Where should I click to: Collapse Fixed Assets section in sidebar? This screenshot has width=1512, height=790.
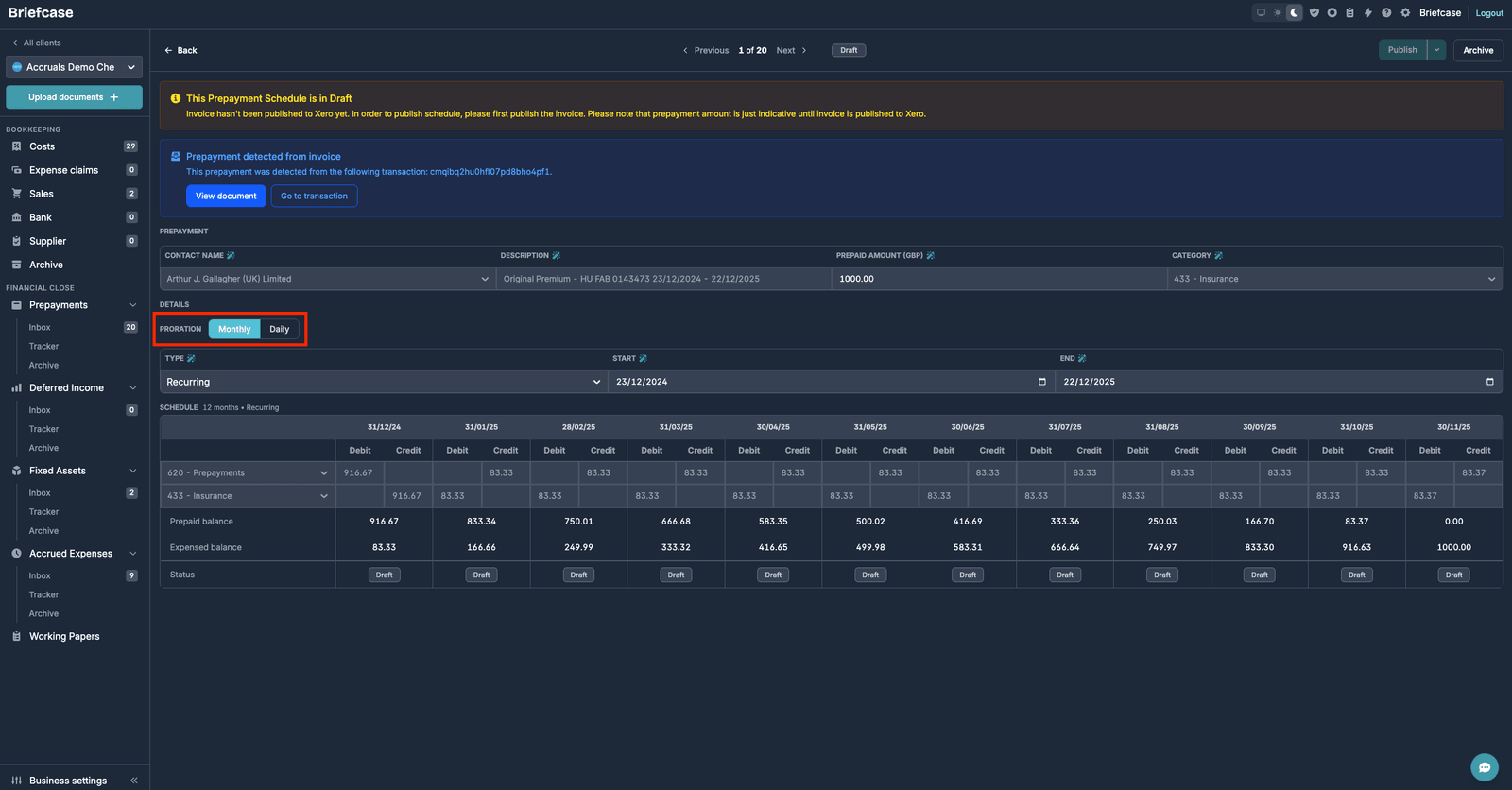tap(133, 471)
